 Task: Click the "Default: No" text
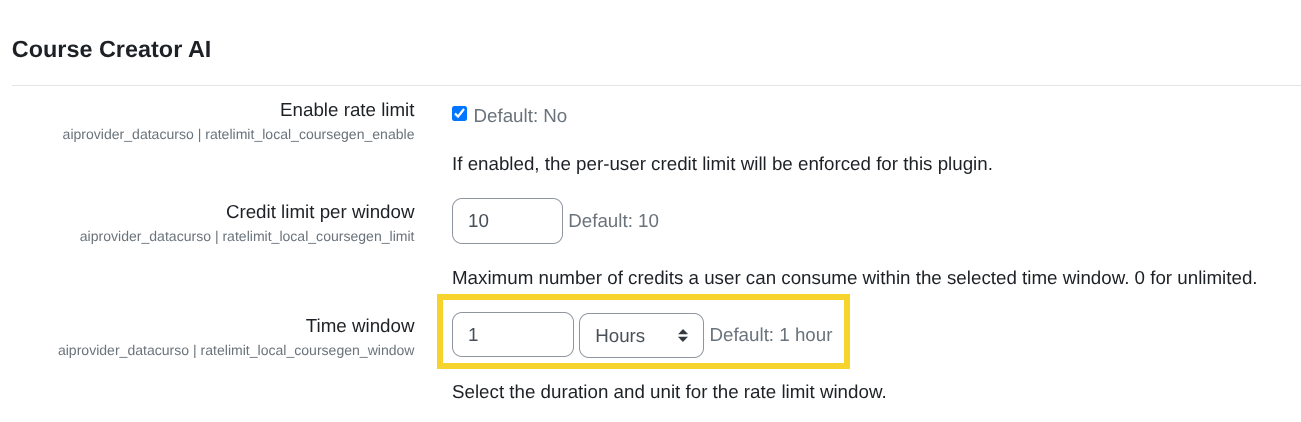pyautogui.click(x=520, y=116)
